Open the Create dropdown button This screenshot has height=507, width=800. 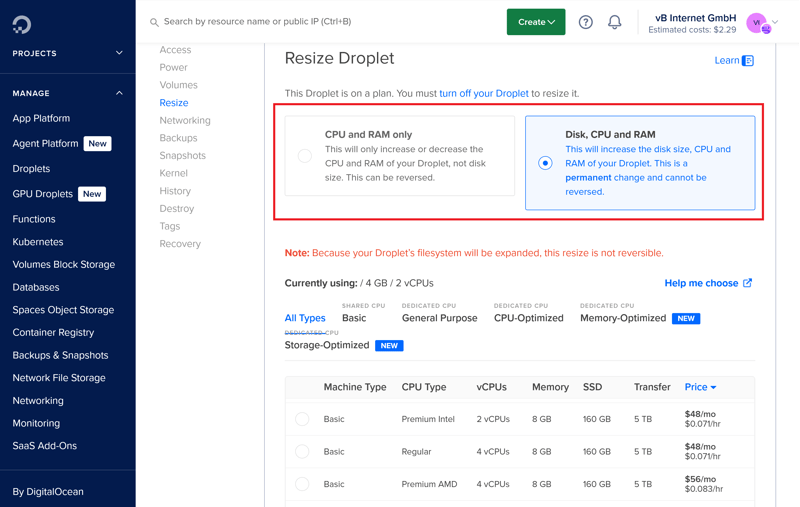(536, 22)
